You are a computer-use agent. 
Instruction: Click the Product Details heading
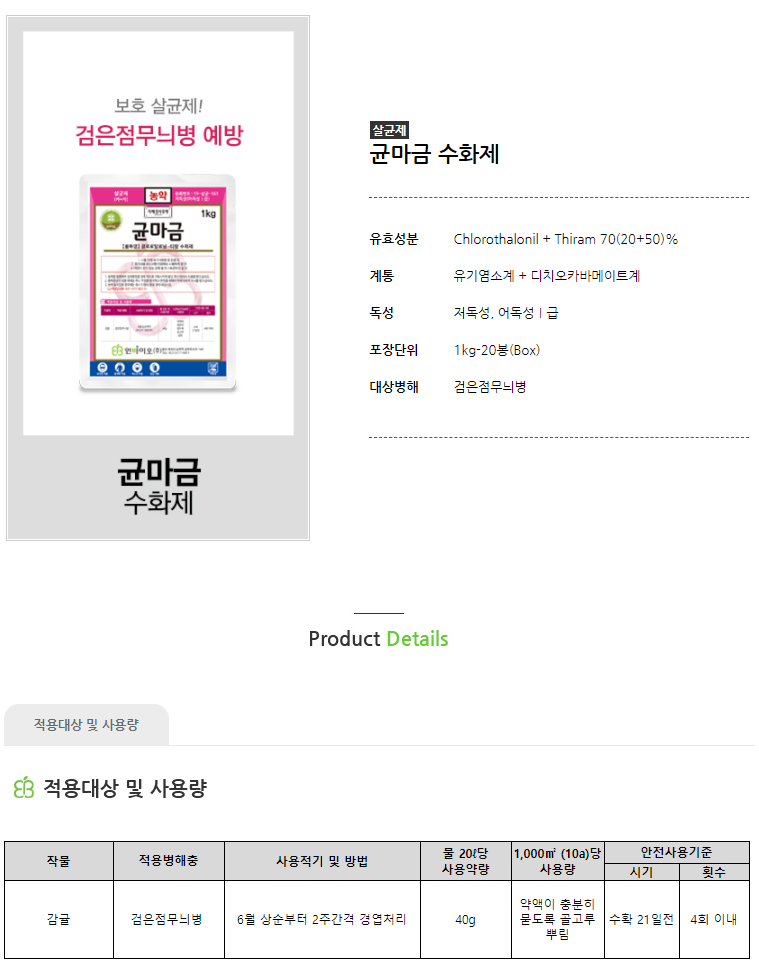(x=379, y=639)
